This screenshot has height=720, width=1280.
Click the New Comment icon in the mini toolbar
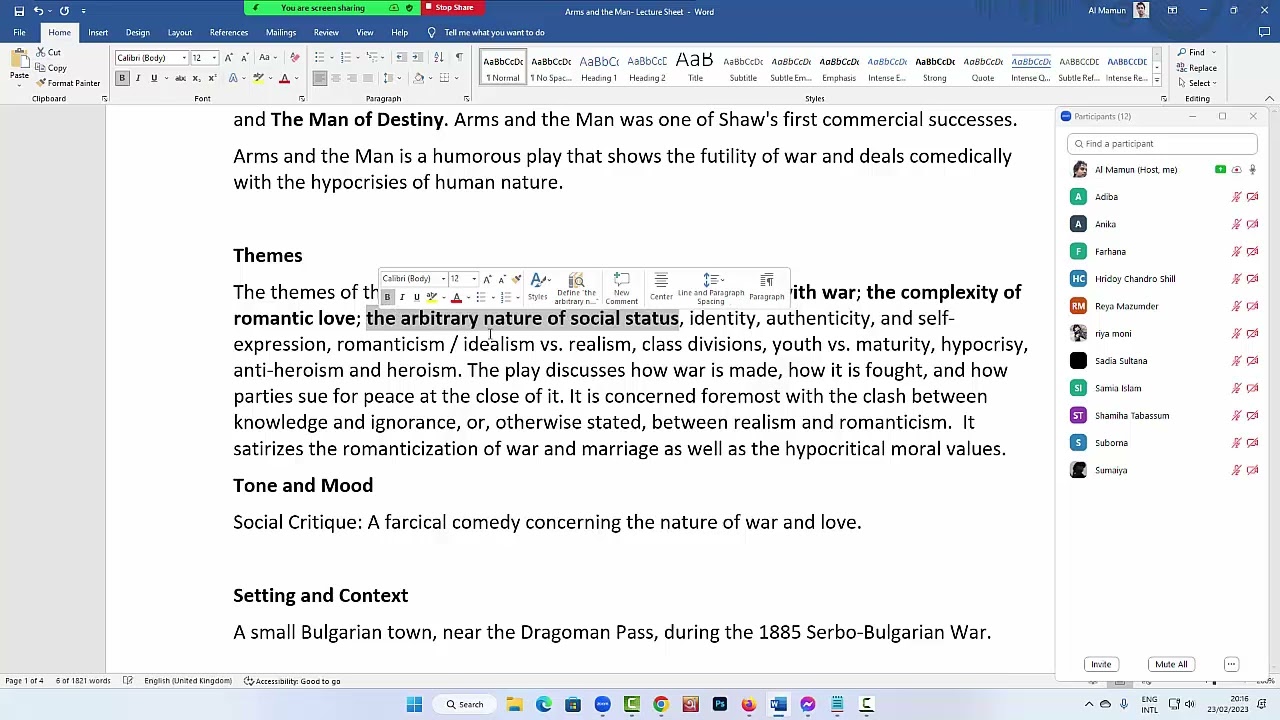point(621,288)
